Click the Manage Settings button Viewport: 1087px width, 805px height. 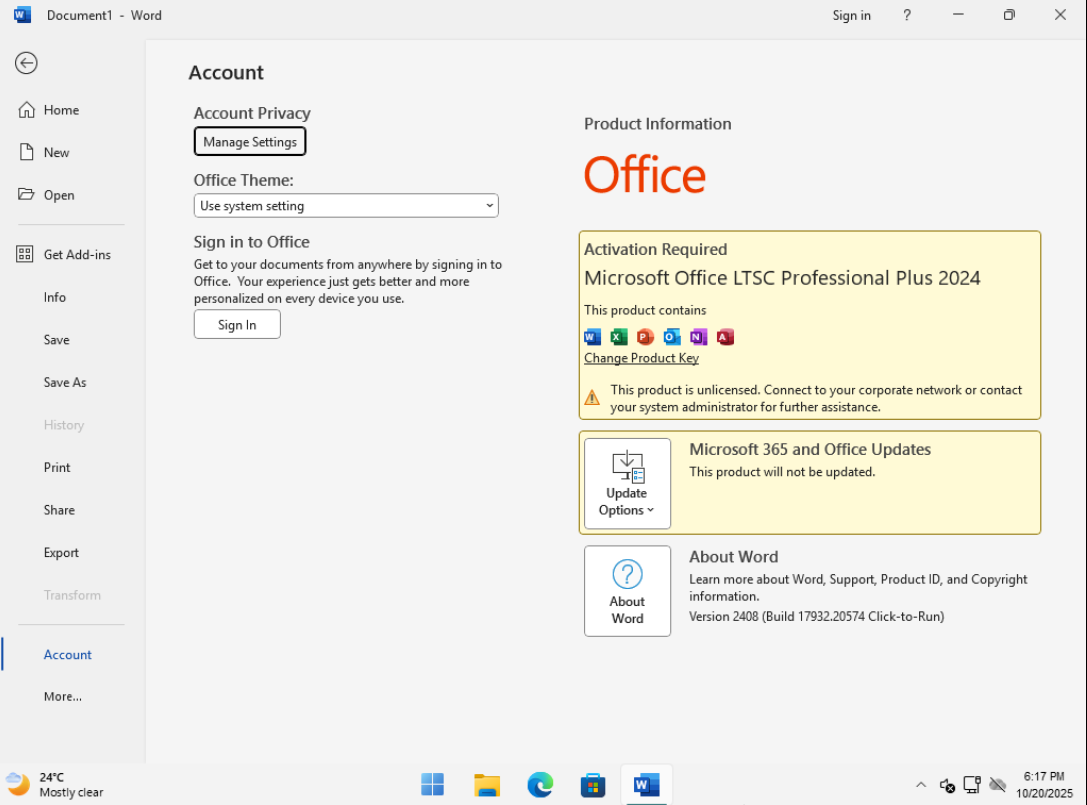[x=250, y=142]
